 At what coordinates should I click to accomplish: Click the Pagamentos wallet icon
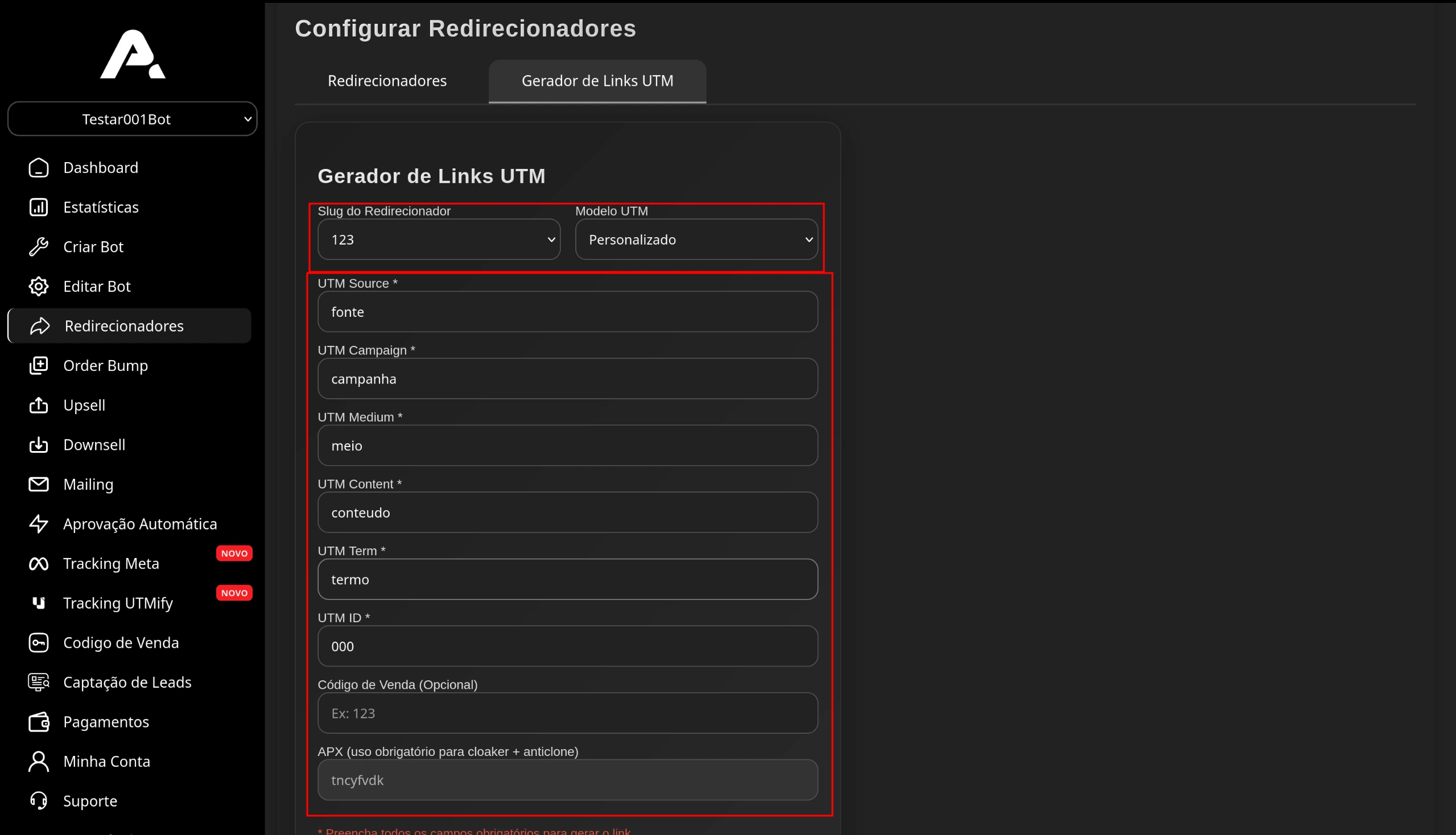(x=39, y=721)
